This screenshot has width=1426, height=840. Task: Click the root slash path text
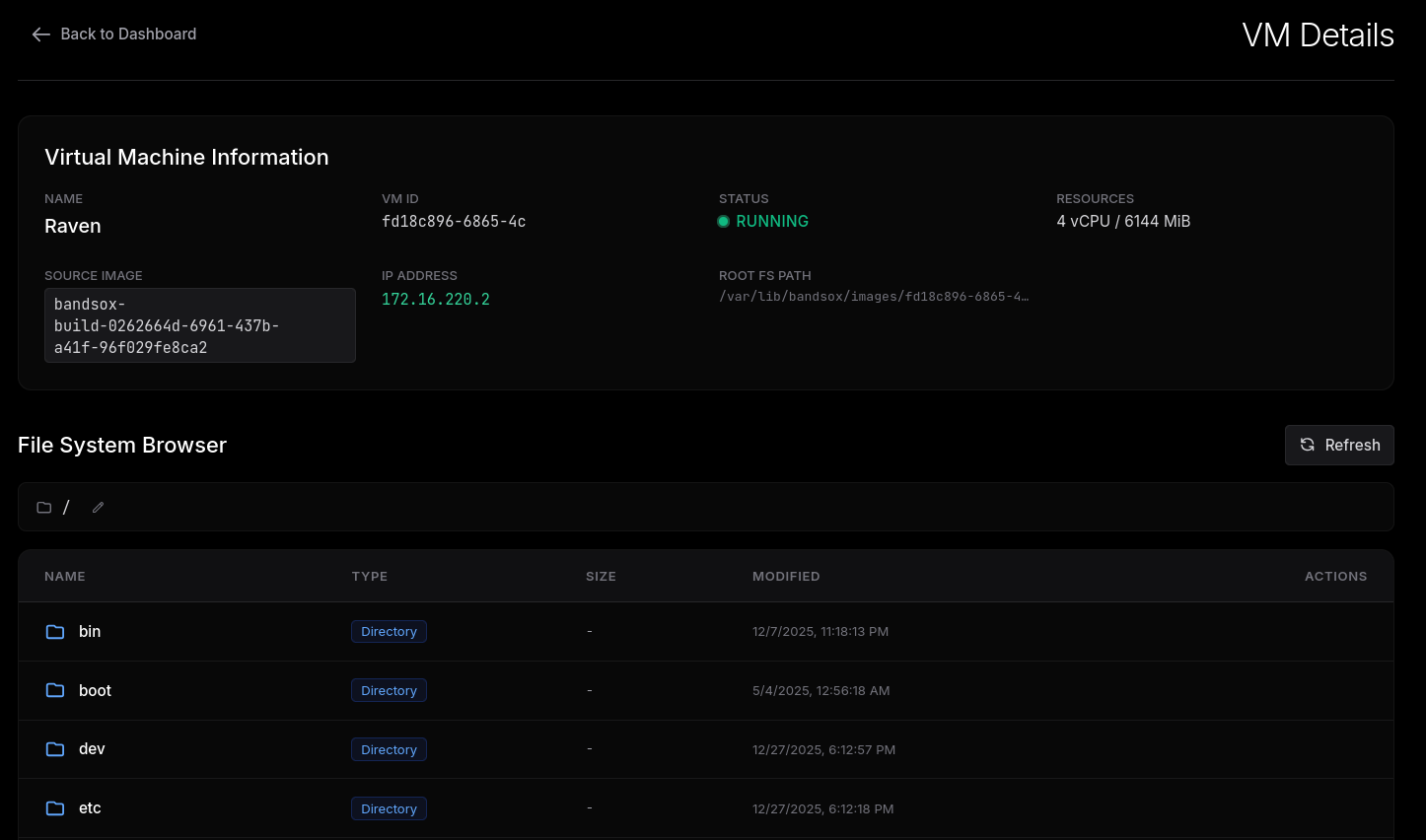(66, 507)
